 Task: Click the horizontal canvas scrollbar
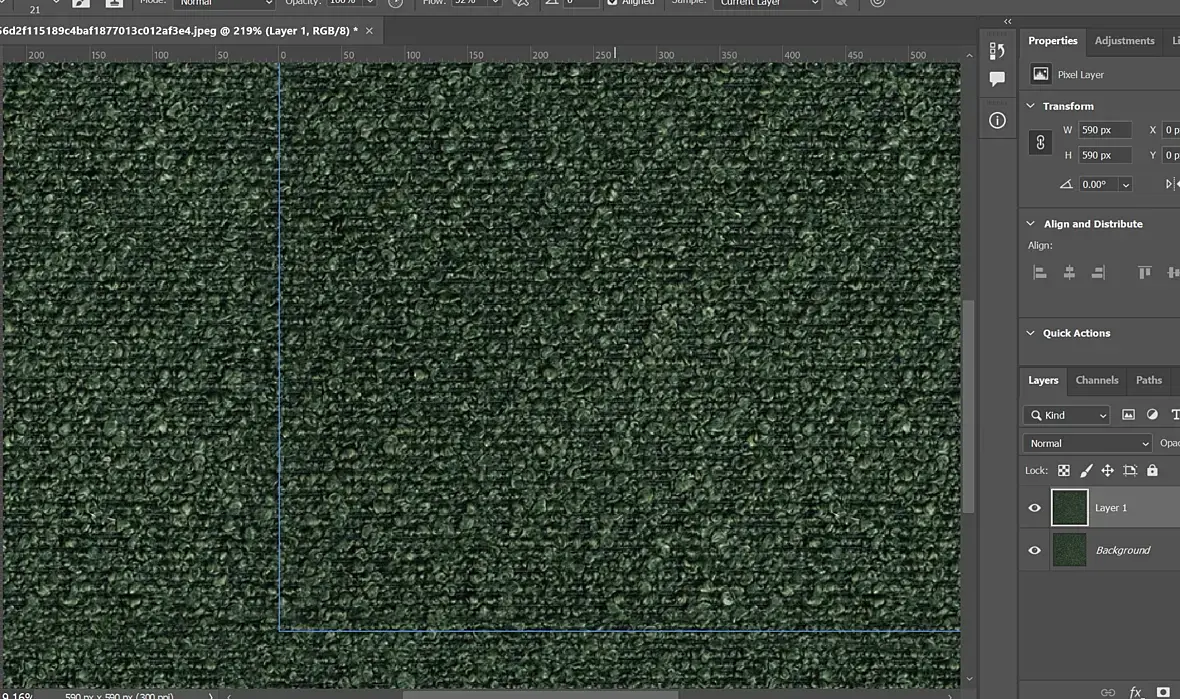[540, 695]
